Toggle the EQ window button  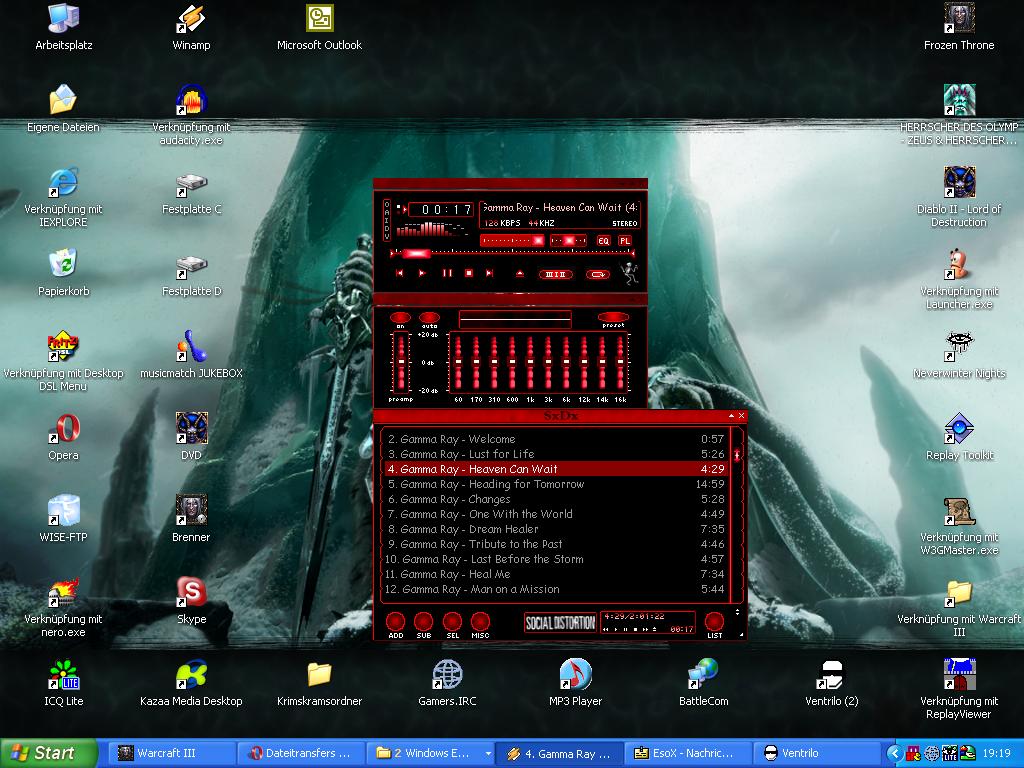tap(603, 241)
